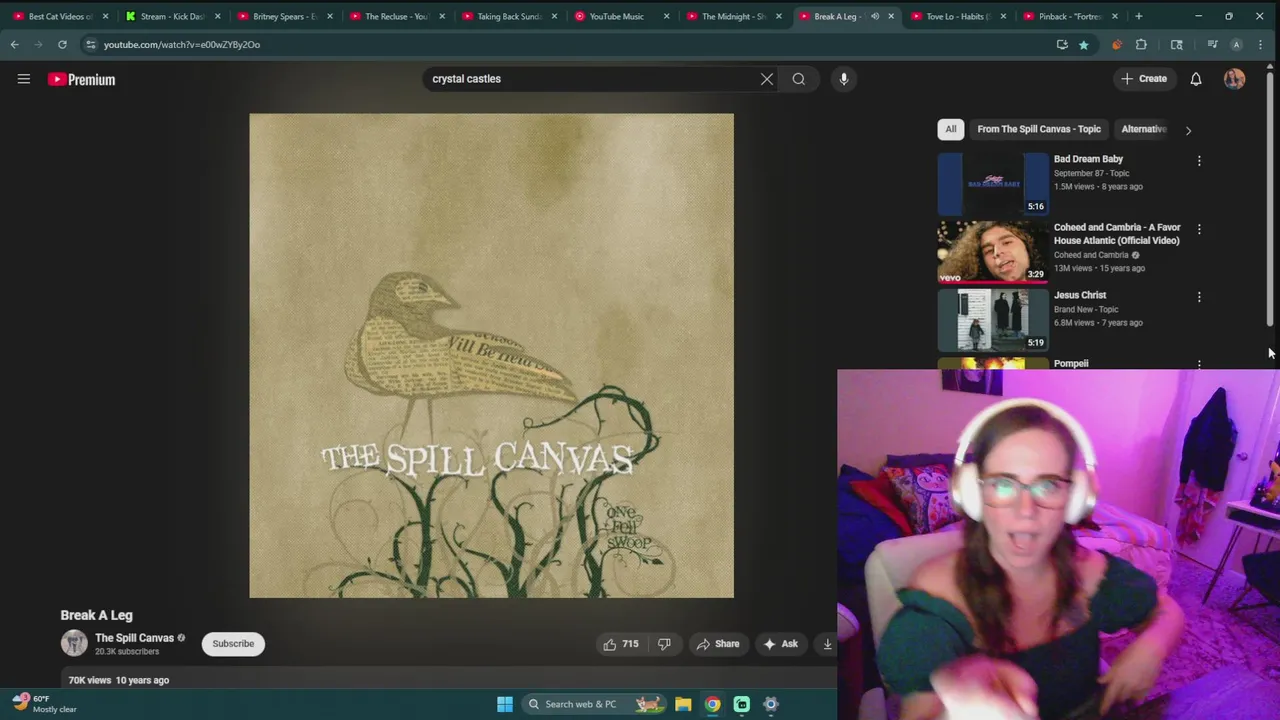Open the taskbar settings gear app

[x=771, y=704]
